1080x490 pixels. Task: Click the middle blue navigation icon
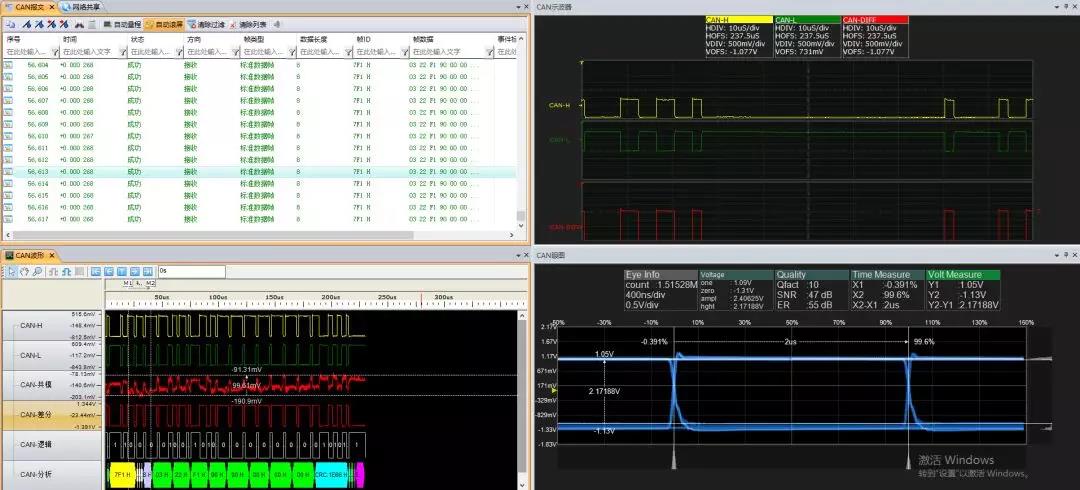point(122,272)
